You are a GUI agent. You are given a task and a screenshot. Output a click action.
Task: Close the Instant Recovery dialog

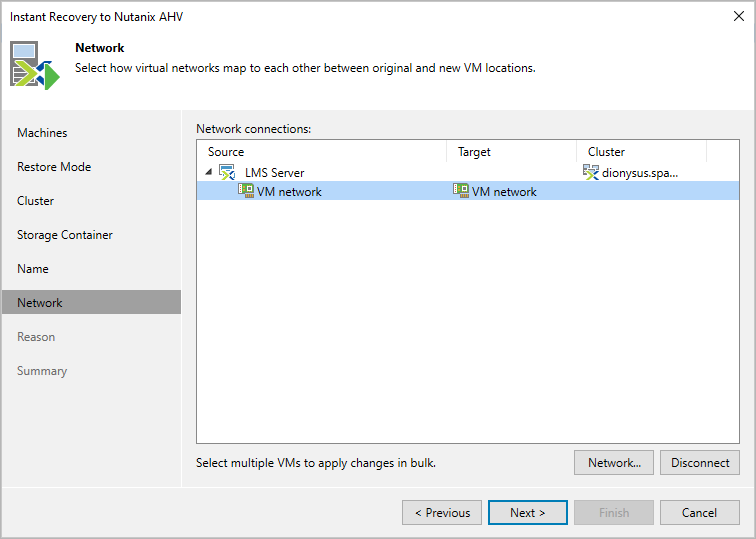[738, 17]
